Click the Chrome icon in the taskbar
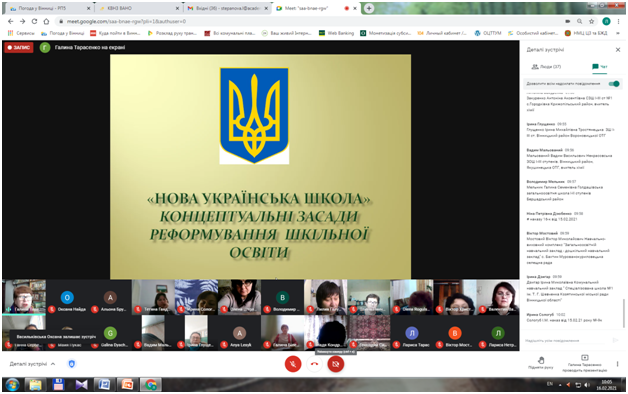628x394 pixels. click(x=151, y=385)
